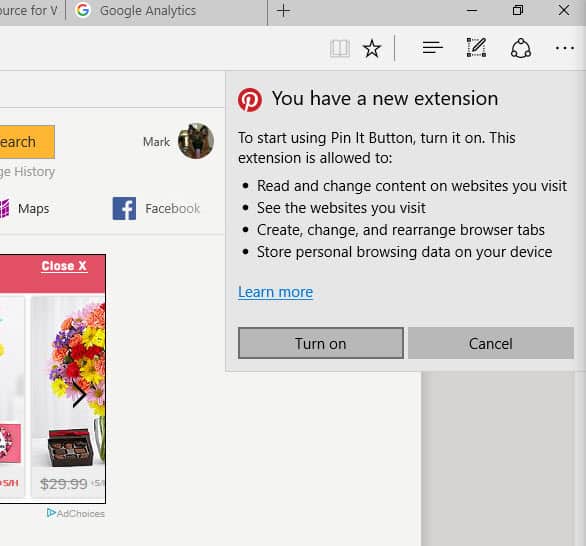Open the AdChoices icon link
This screenshot has width=586, height=546.
[75, 513]
